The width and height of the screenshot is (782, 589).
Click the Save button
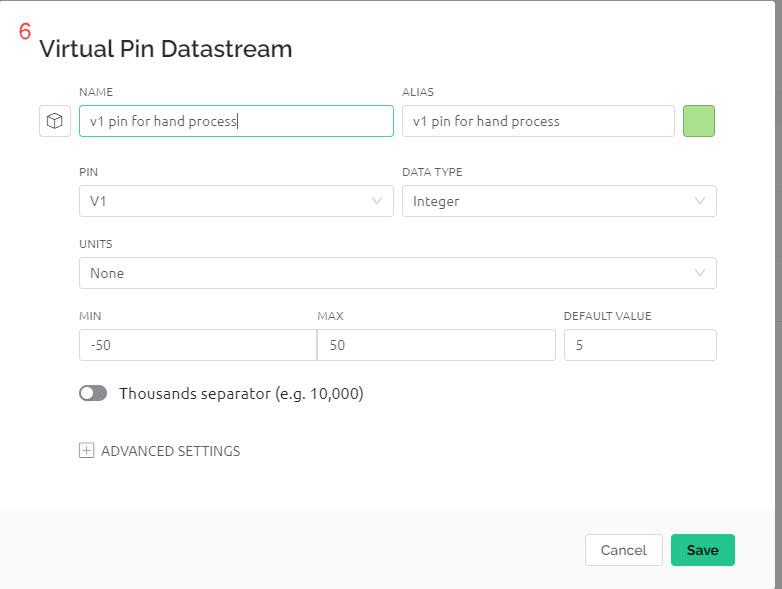702,550
